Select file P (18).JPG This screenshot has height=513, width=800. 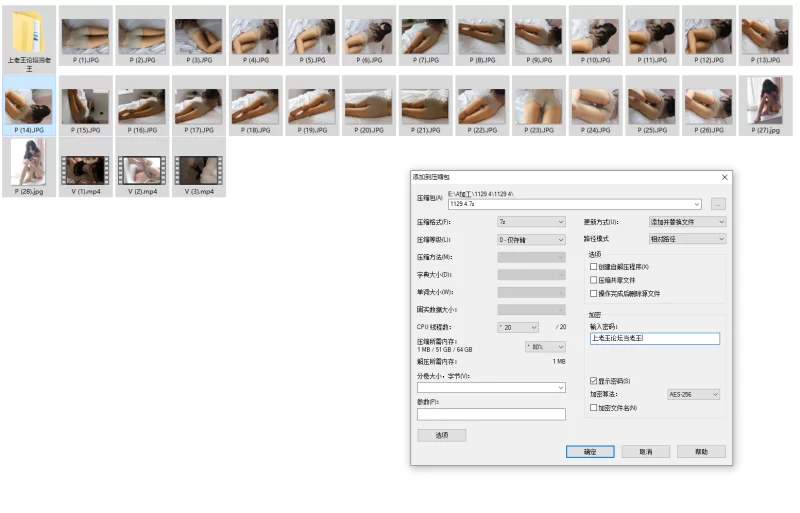(255, 106)
